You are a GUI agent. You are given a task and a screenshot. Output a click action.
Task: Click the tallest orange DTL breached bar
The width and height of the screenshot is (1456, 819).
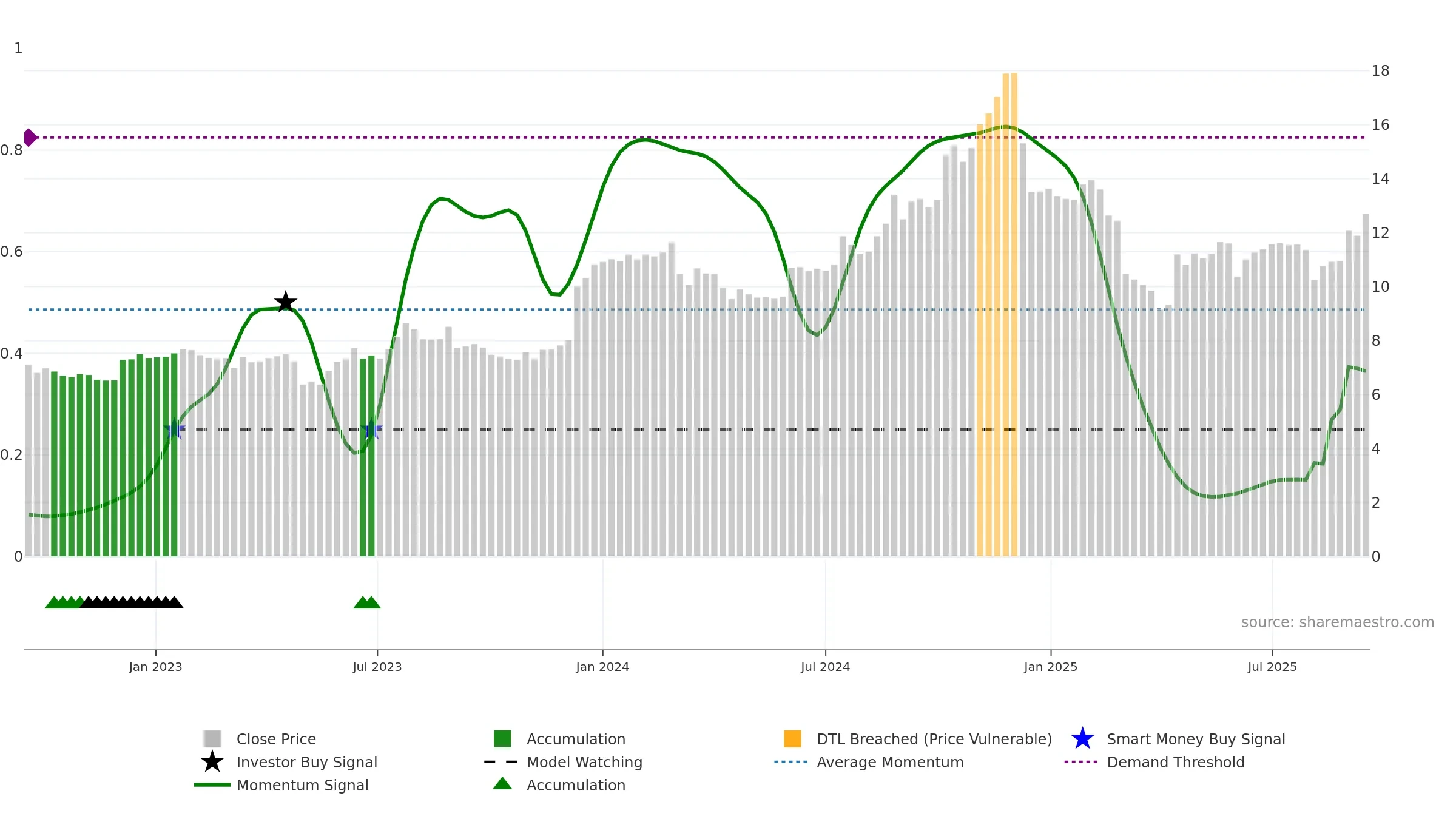tap(1014, 314)
